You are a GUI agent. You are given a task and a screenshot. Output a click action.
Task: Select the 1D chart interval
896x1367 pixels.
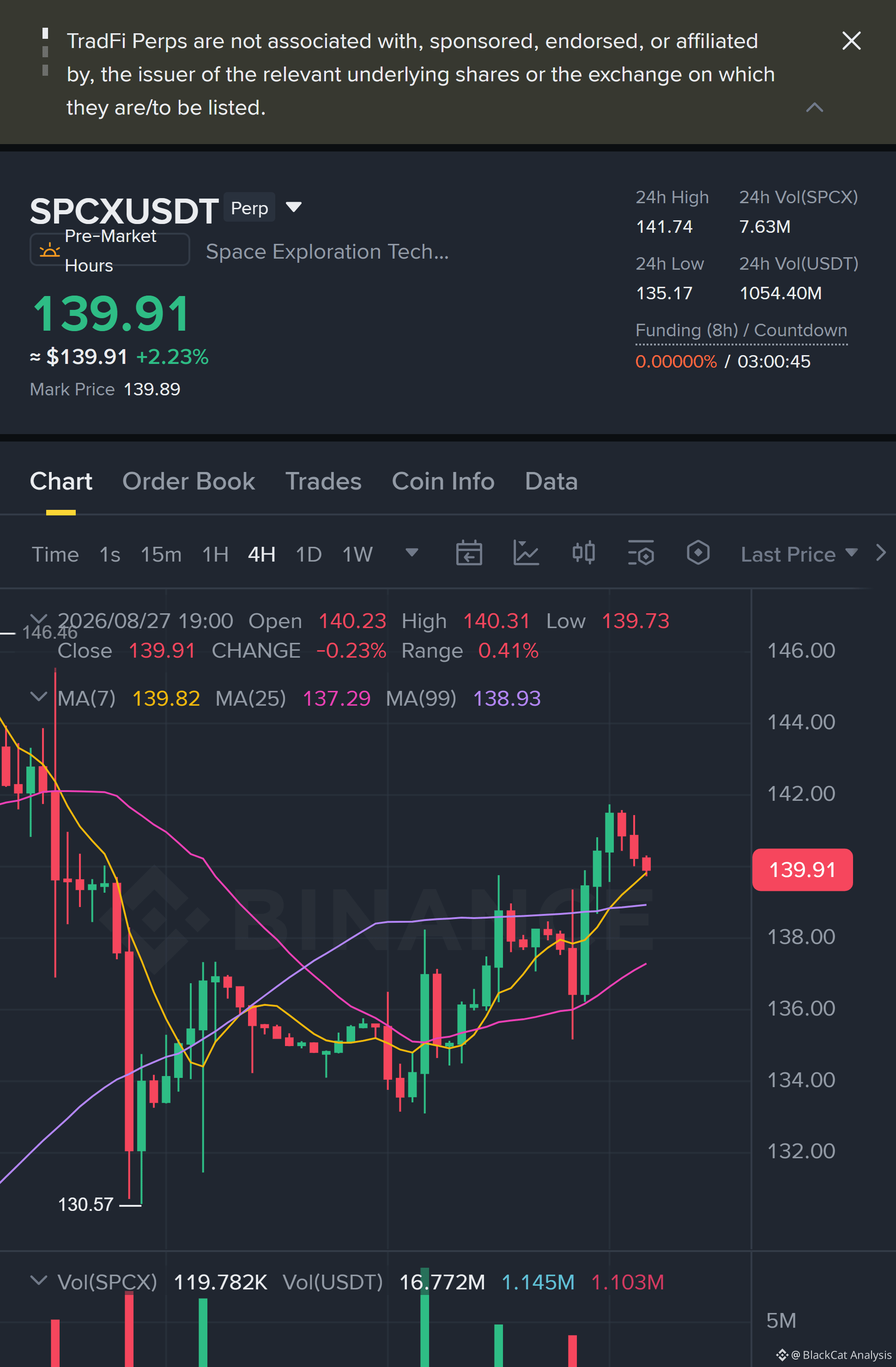tap(309, 554)
